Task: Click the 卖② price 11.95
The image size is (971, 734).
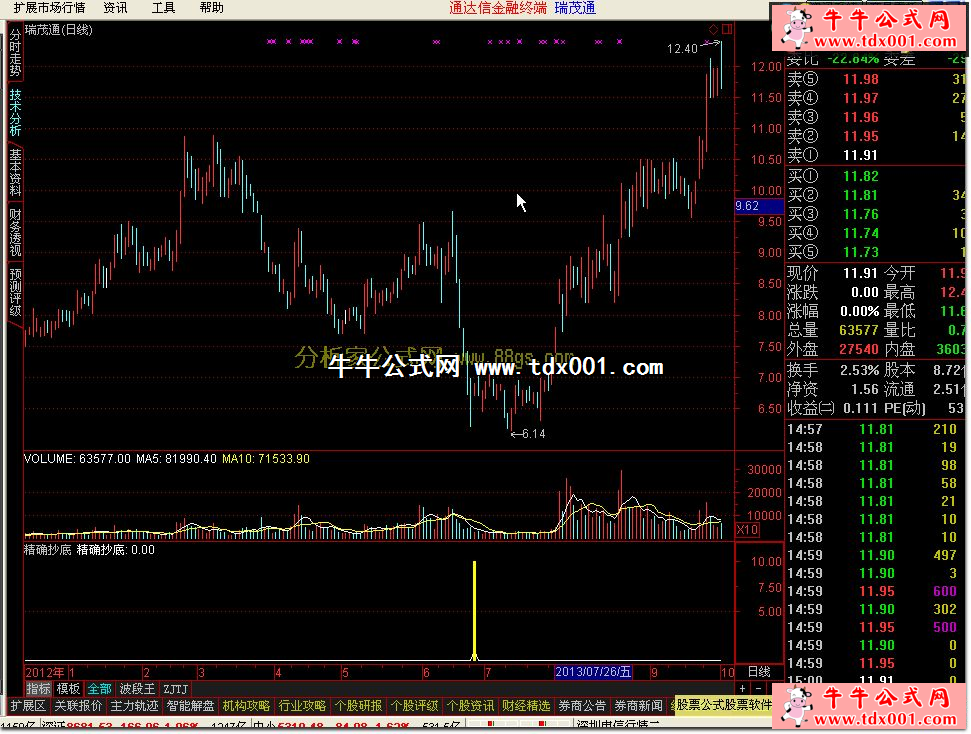Action: point(861,137)
